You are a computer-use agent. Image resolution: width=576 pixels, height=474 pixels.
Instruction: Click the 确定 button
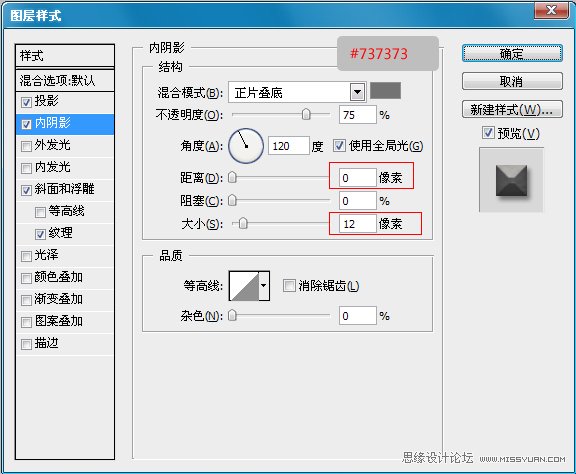point(512,54)
